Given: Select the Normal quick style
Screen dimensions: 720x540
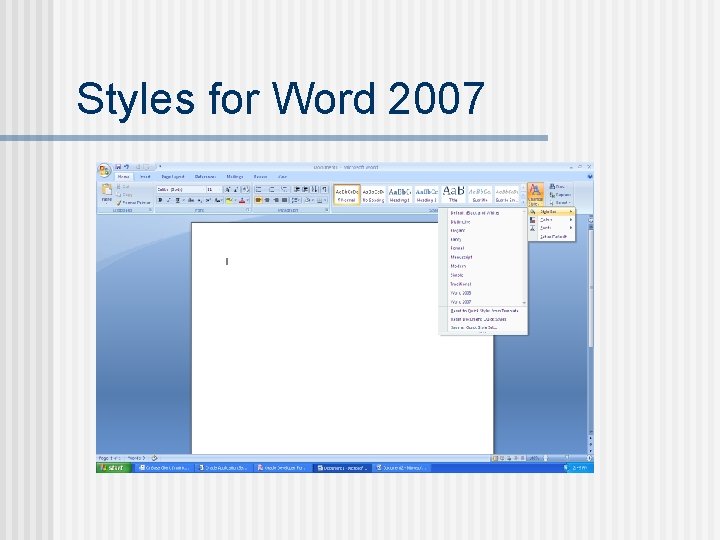Looking at the screenshot, I should (x=347, y=195).
